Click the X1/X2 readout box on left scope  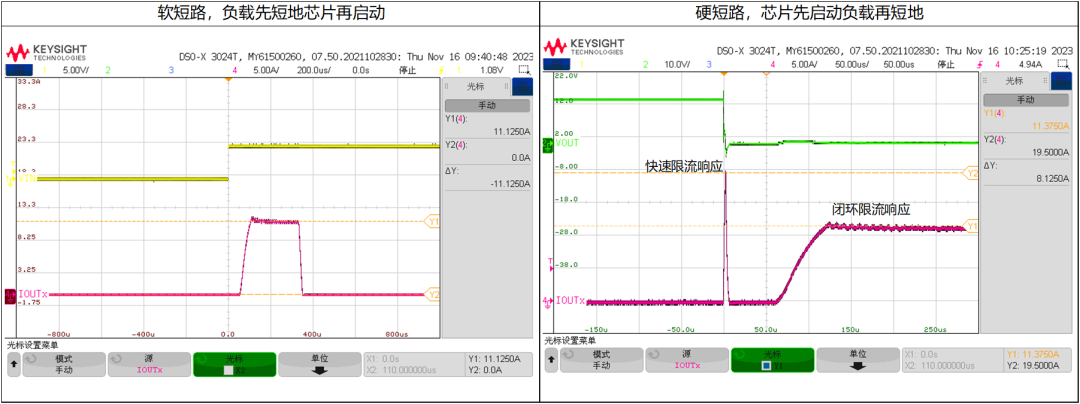pyautogui.click(x=413, y=364)
